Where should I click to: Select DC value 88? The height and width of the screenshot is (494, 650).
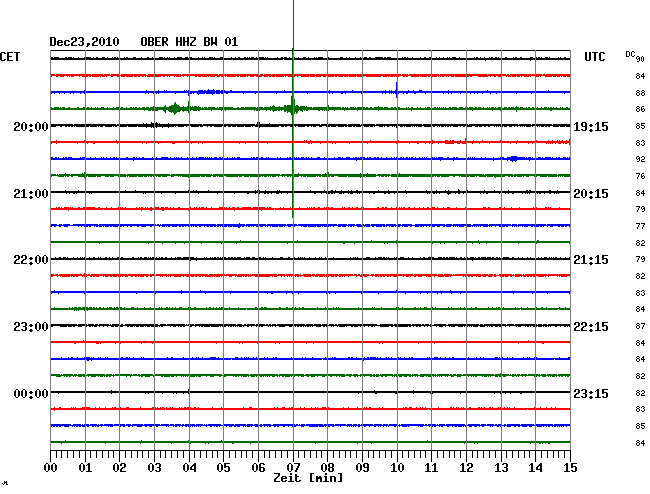point(640,93)
